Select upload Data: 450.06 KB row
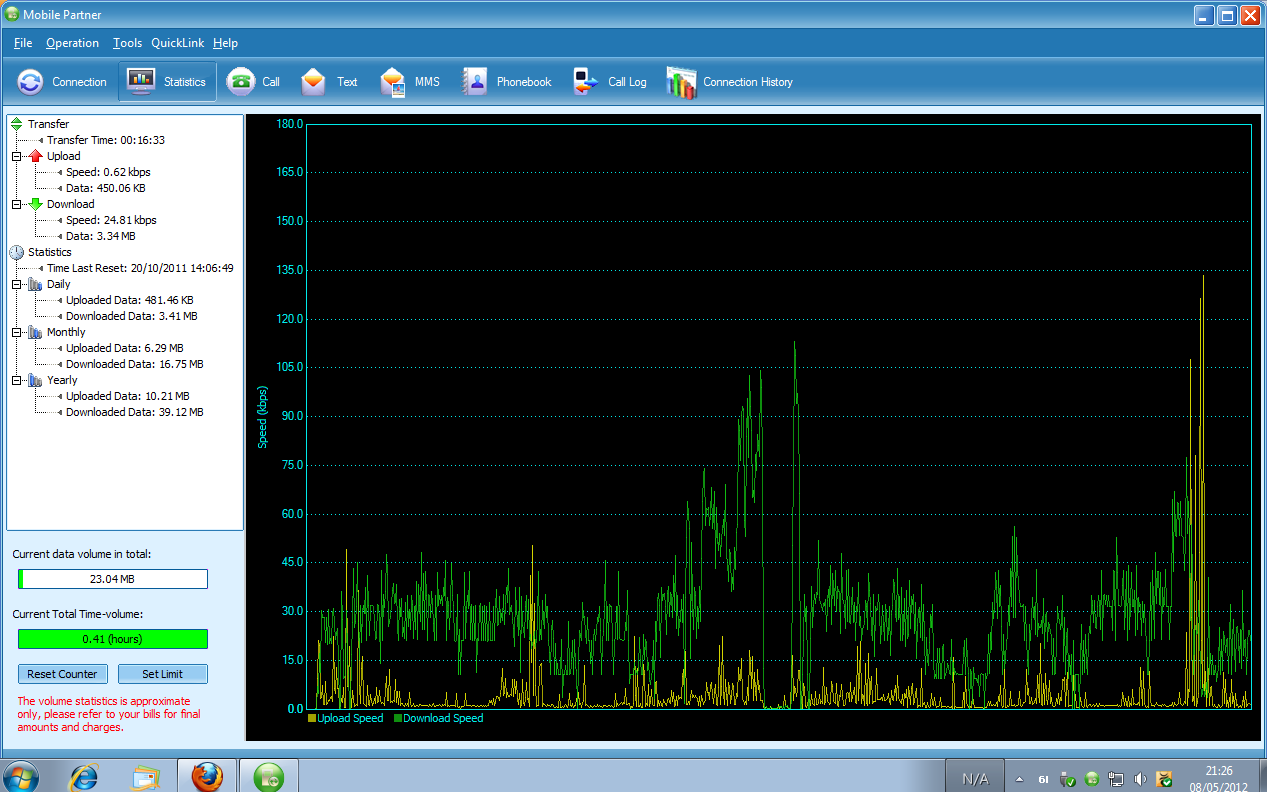The height and width of the screenshot is (792, 1267). (106, 188)
